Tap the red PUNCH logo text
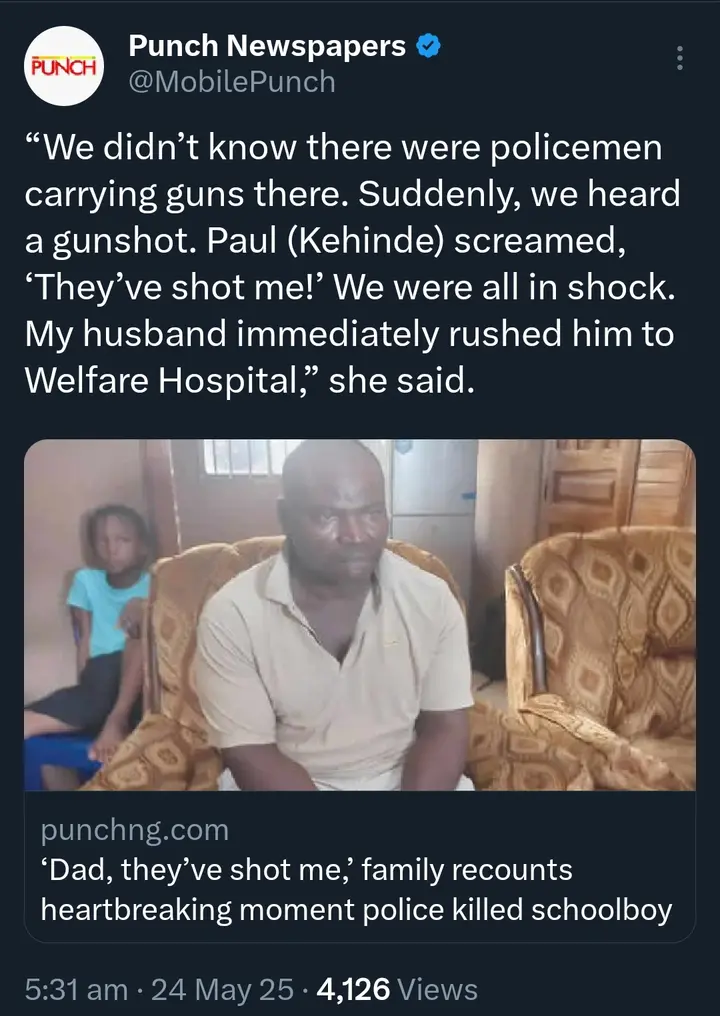 [x=64, y=67]
